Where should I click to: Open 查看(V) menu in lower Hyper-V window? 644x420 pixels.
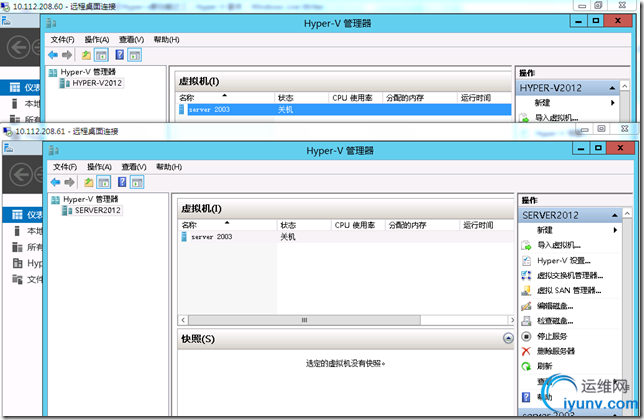(x=134, y=167)
